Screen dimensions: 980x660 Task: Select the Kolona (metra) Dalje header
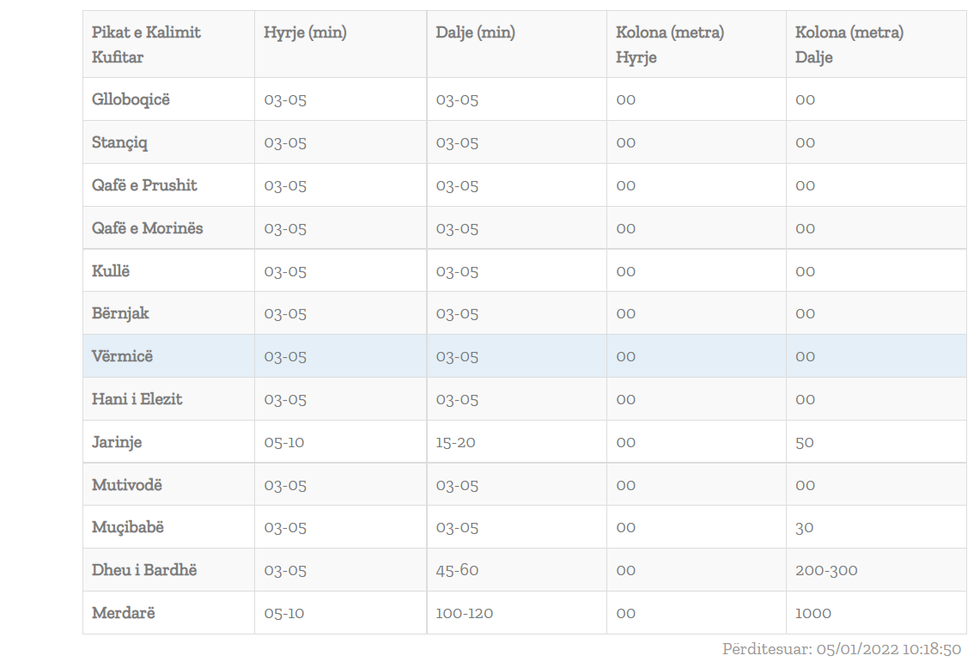849,45
